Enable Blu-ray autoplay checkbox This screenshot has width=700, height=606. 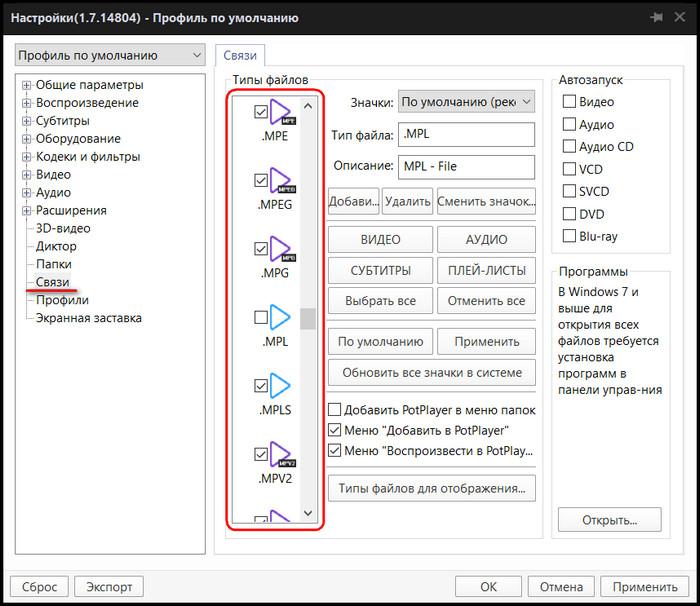tap(569, 236)
